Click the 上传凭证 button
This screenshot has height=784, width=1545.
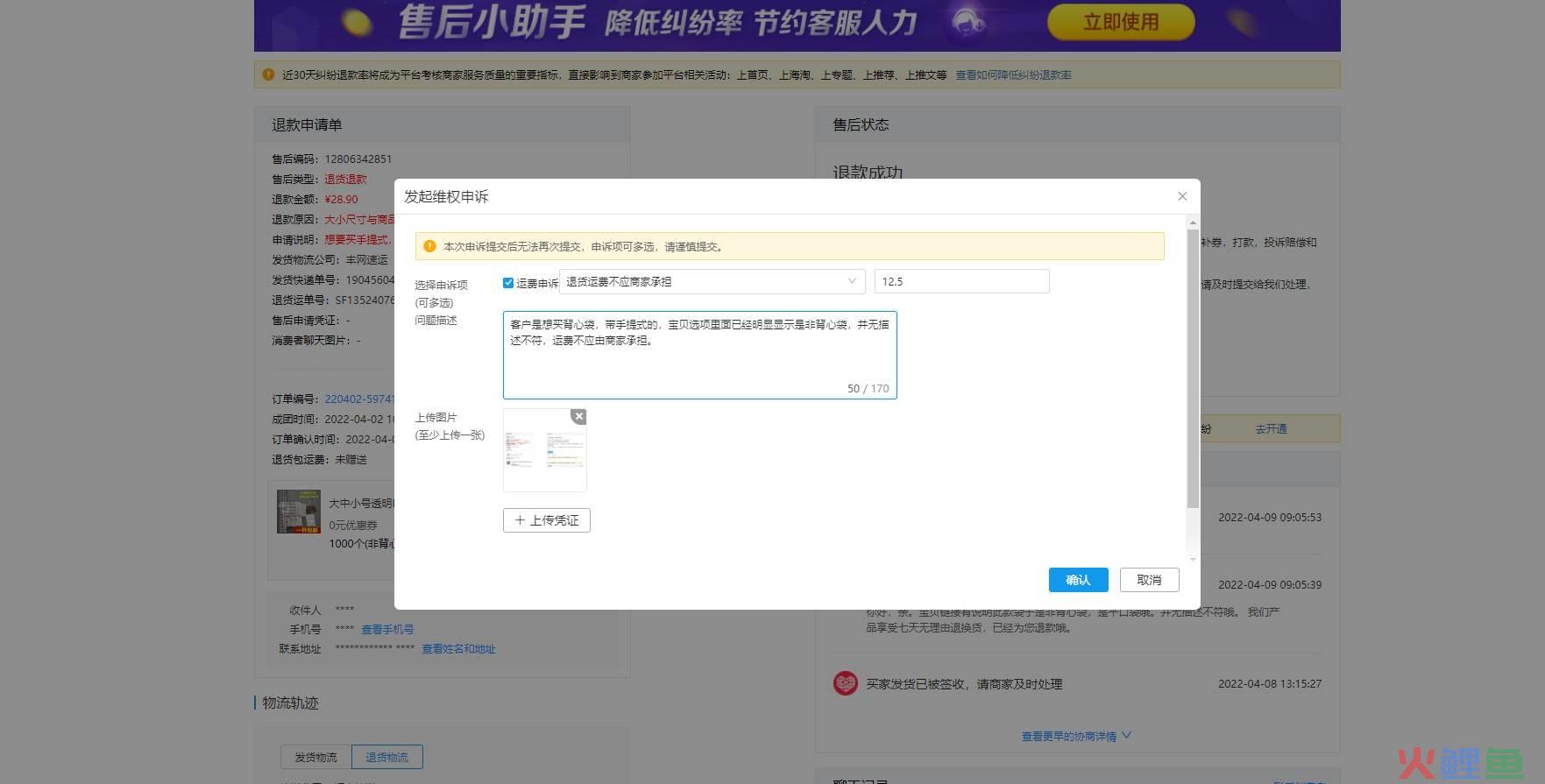click(x=547, y=520)
